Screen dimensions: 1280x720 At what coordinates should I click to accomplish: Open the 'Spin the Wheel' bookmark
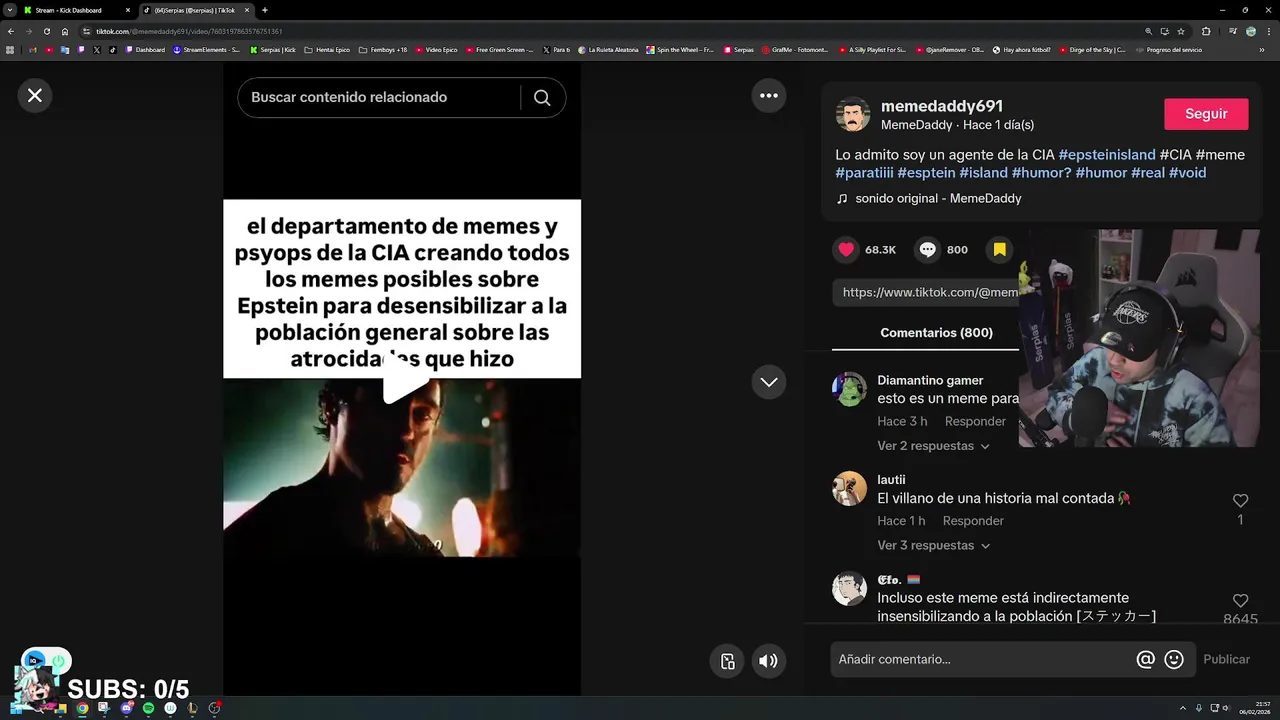[680, 49]
